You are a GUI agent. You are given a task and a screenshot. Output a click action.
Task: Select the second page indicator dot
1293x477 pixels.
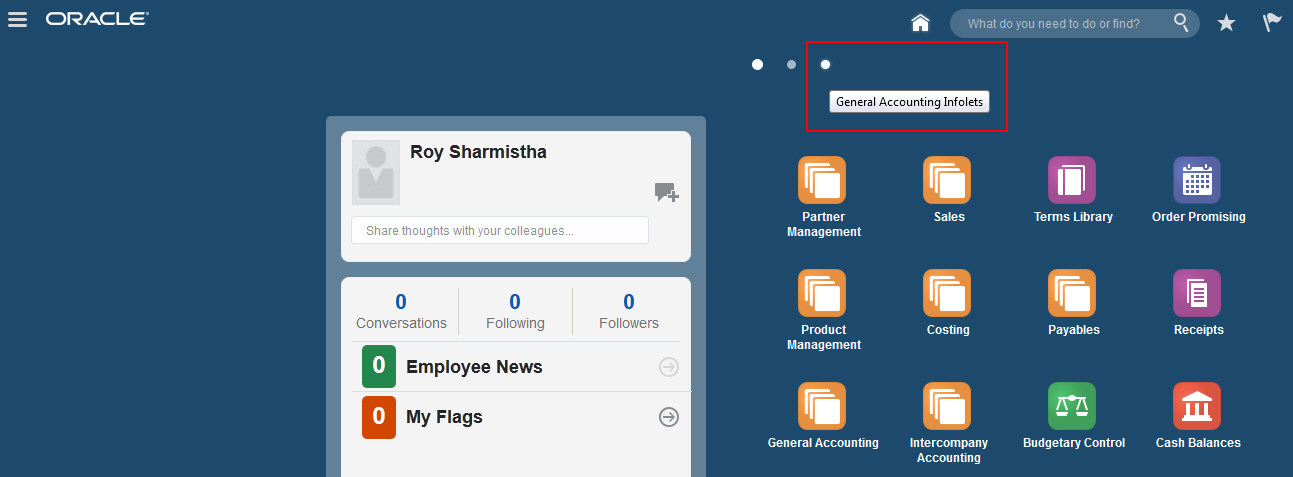click(791, 65)
